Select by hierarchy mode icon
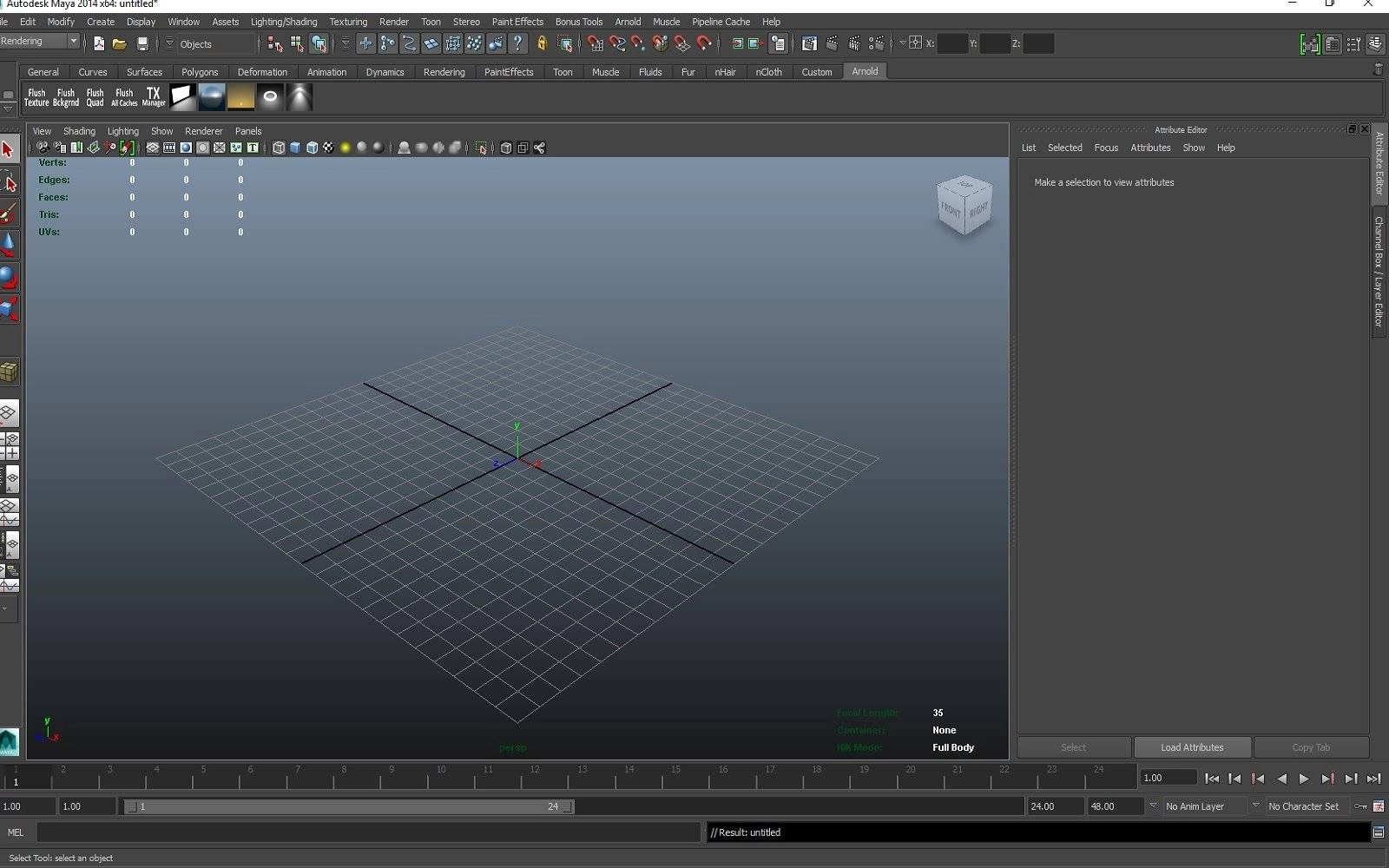The height and width of the screenshot is (868, 1389). pyautogui.click(x=275, y=43)
